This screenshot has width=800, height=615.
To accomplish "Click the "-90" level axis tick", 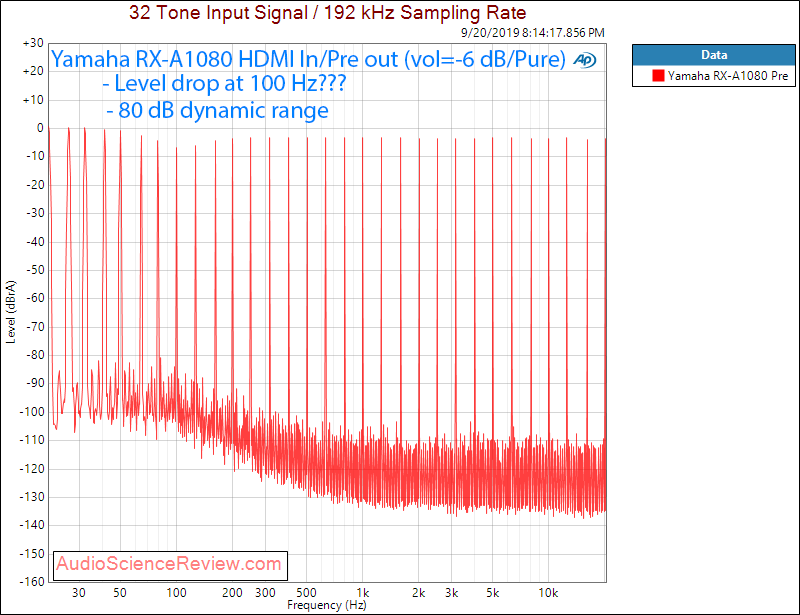I will (x=35, y=383).
